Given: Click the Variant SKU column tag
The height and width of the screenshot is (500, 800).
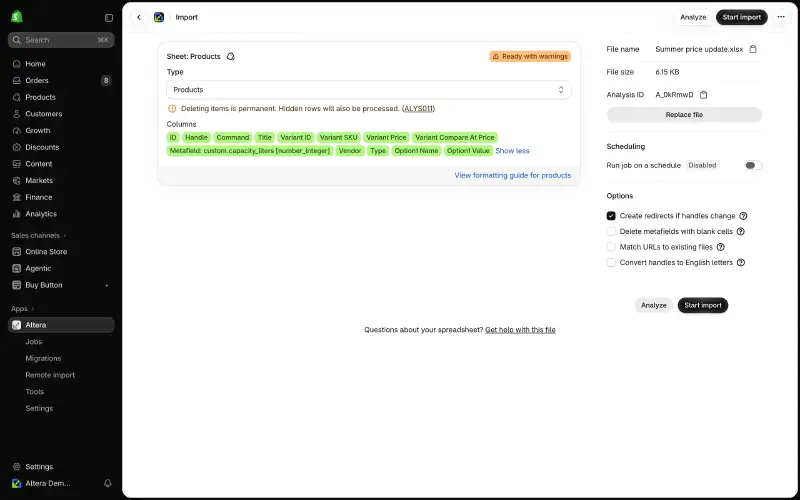Looking at the screenshot, I should pyautogui.click(x=339, y=138).
